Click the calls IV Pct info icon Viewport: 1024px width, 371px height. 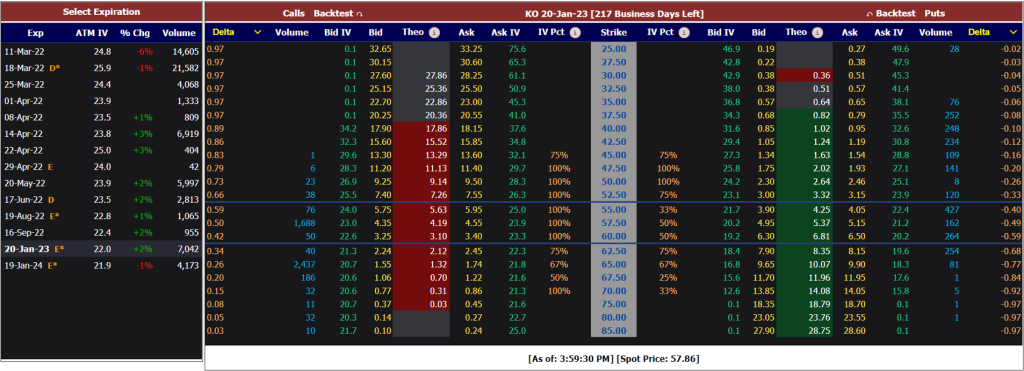575,32
